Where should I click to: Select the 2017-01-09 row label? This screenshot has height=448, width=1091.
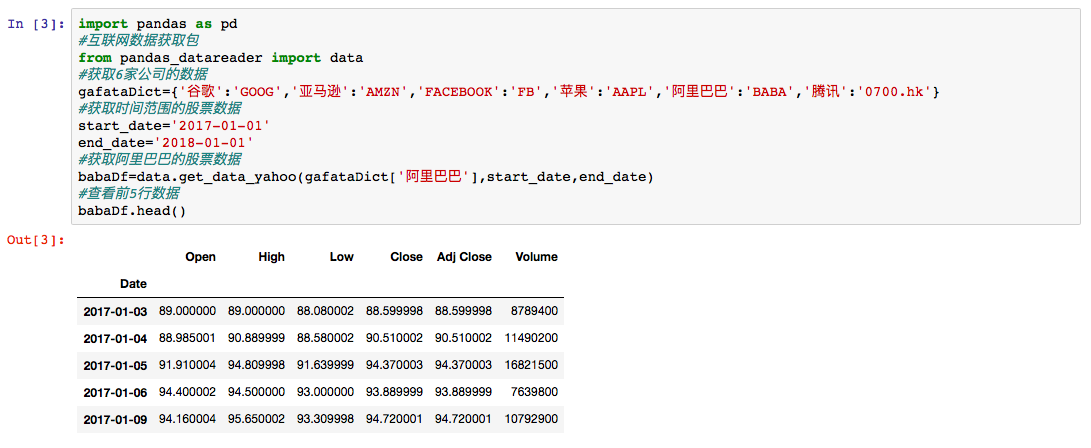(x=116, y=419)
